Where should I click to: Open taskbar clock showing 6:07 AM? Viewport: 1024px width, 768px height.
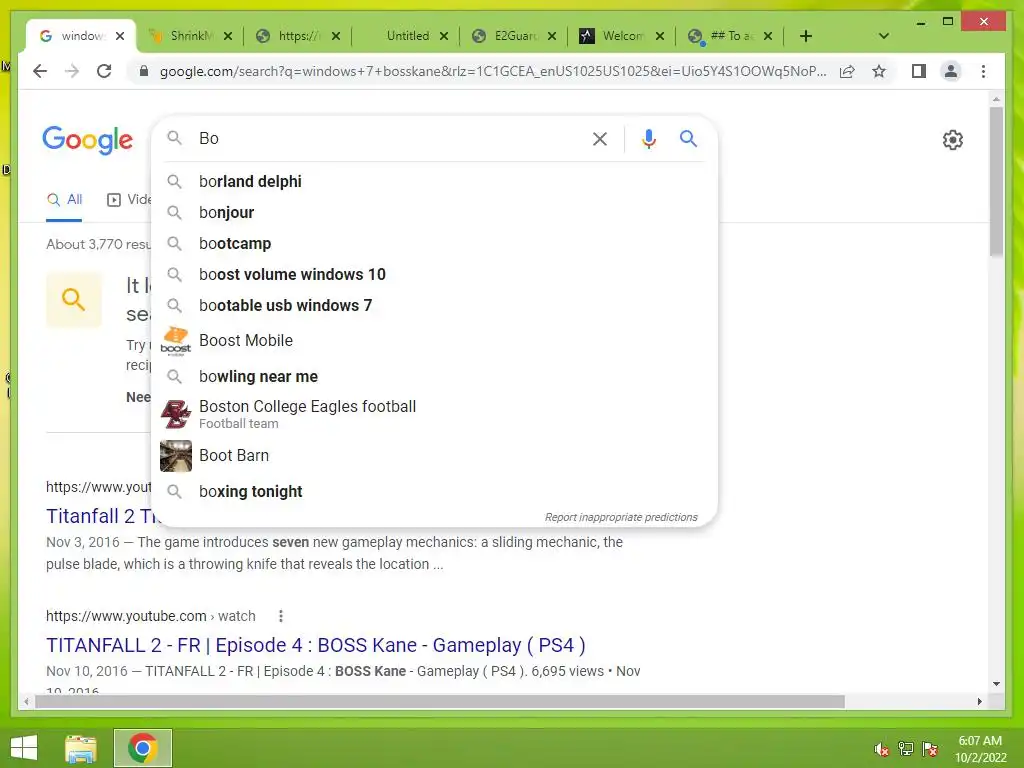[980, 749]
